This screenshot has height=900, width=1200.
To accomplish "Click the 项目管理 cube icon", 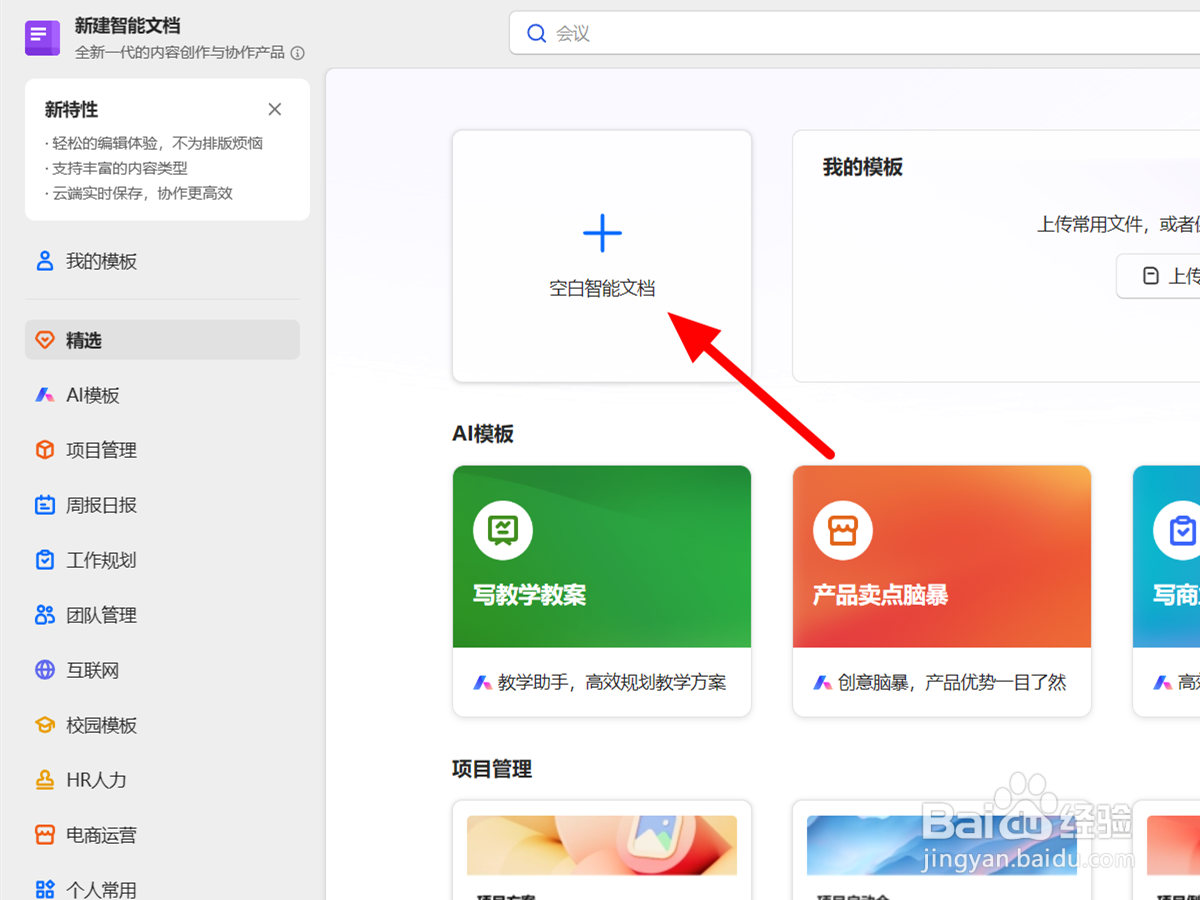I will point(45,450).
